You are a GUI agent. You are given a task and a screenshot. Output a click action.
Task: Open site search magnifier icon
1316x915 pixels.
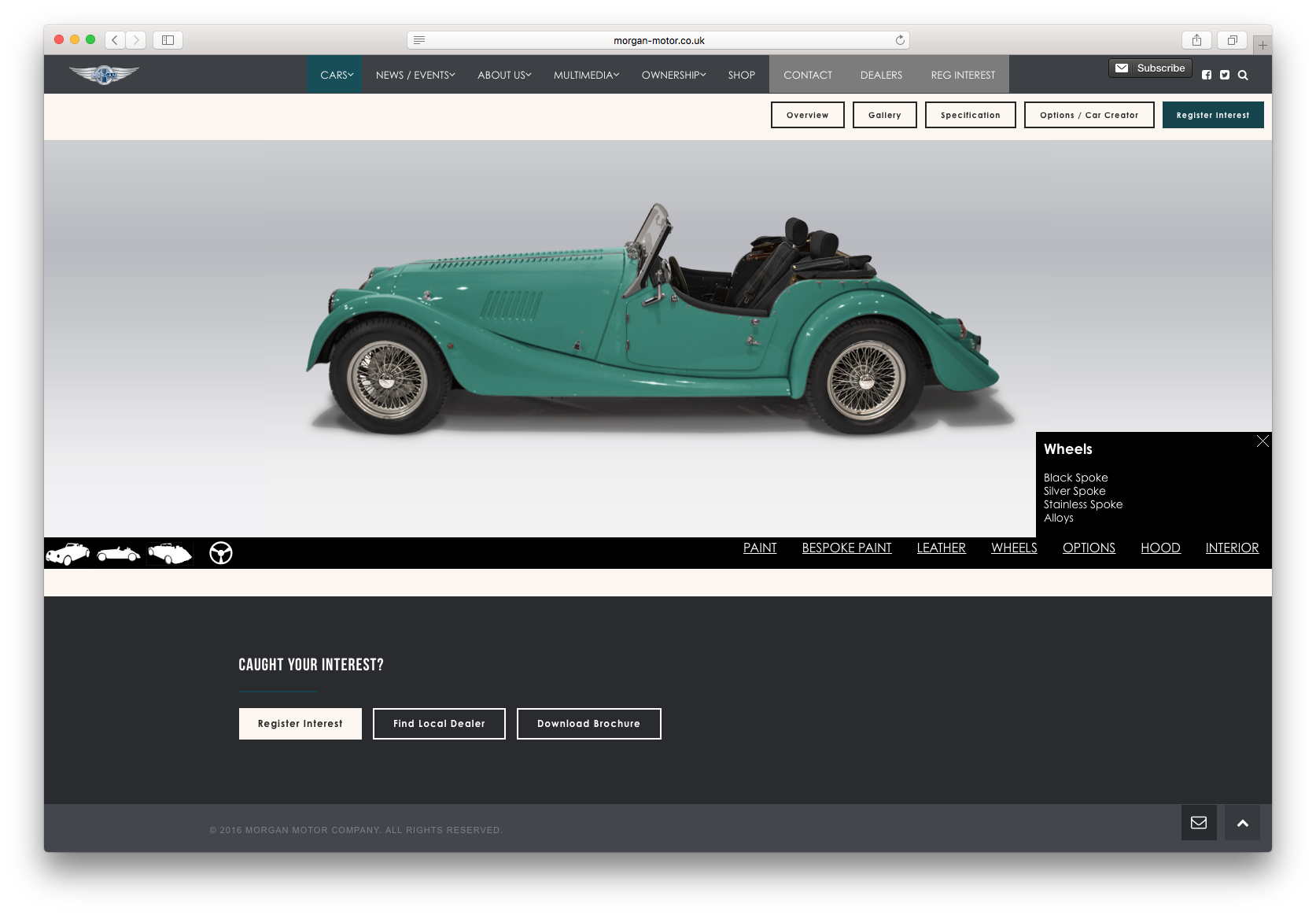click(1243, 75)
